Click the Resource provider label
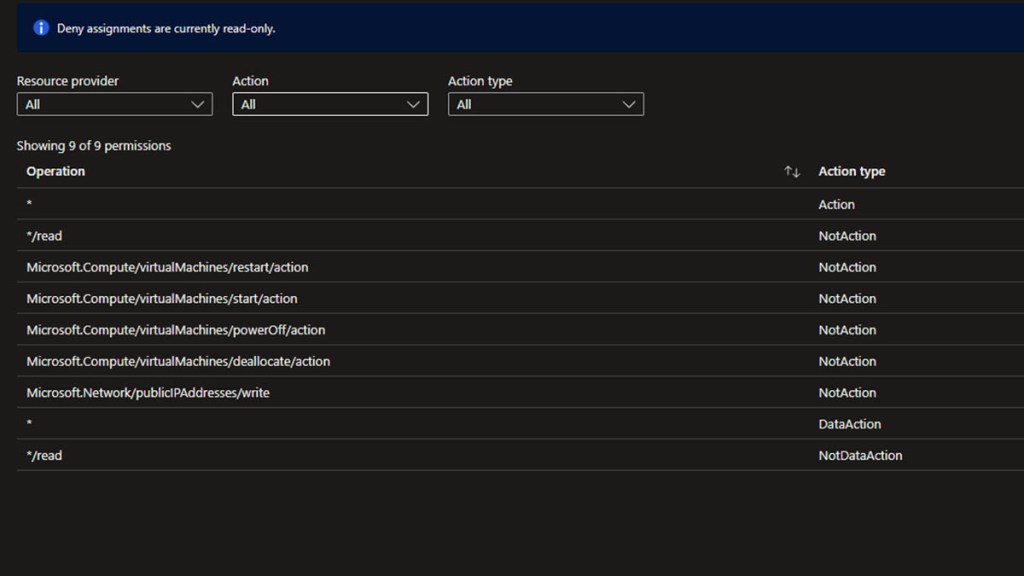The image size is (1024, 576). [67, 81]
